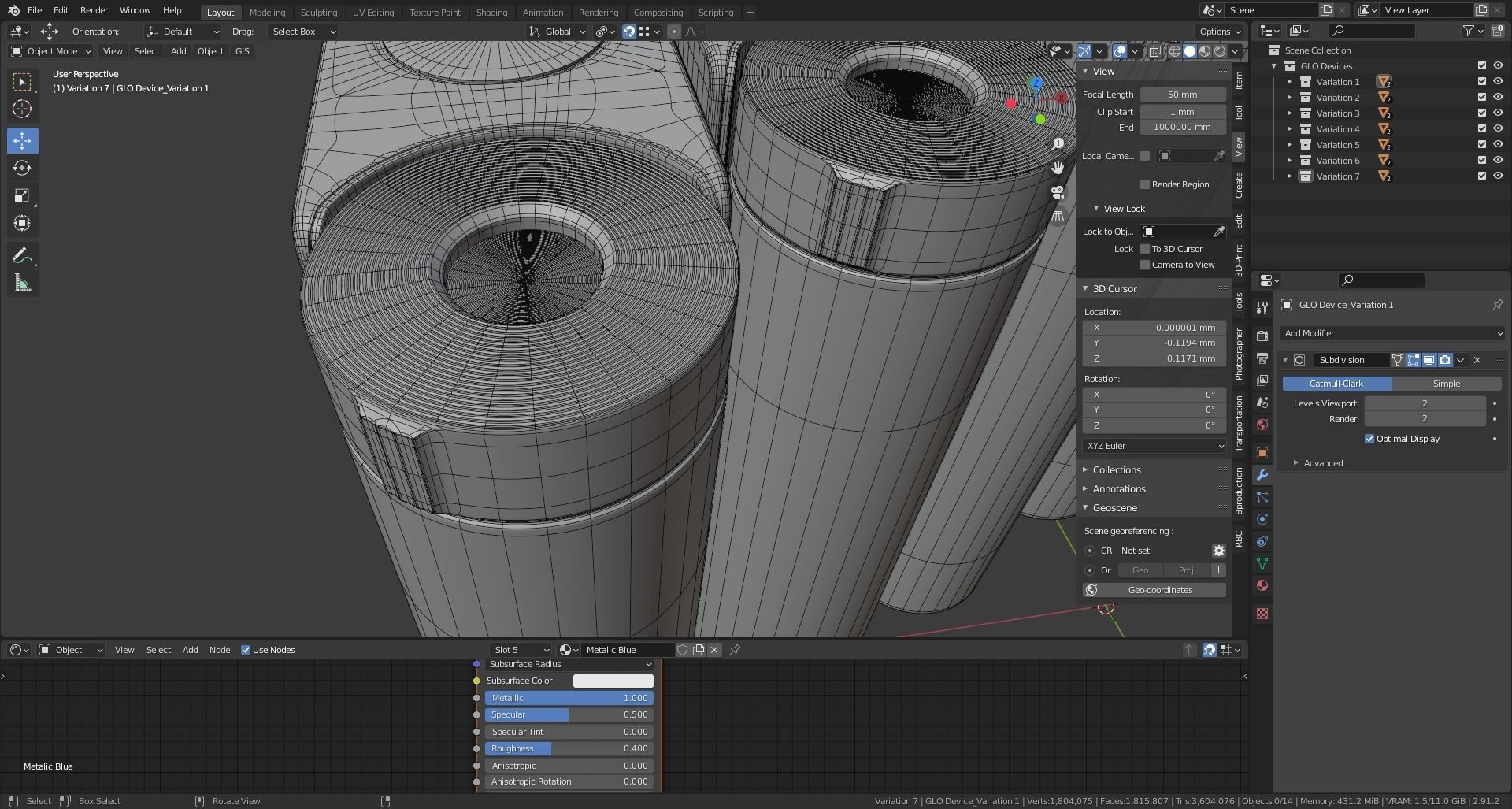Open Geoscene settings gear icon

(1218, 551)
